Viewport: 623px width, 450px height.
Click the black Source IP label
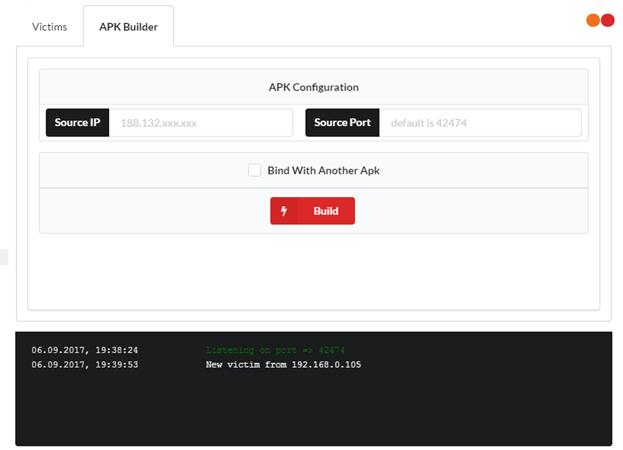coord(77,123)
